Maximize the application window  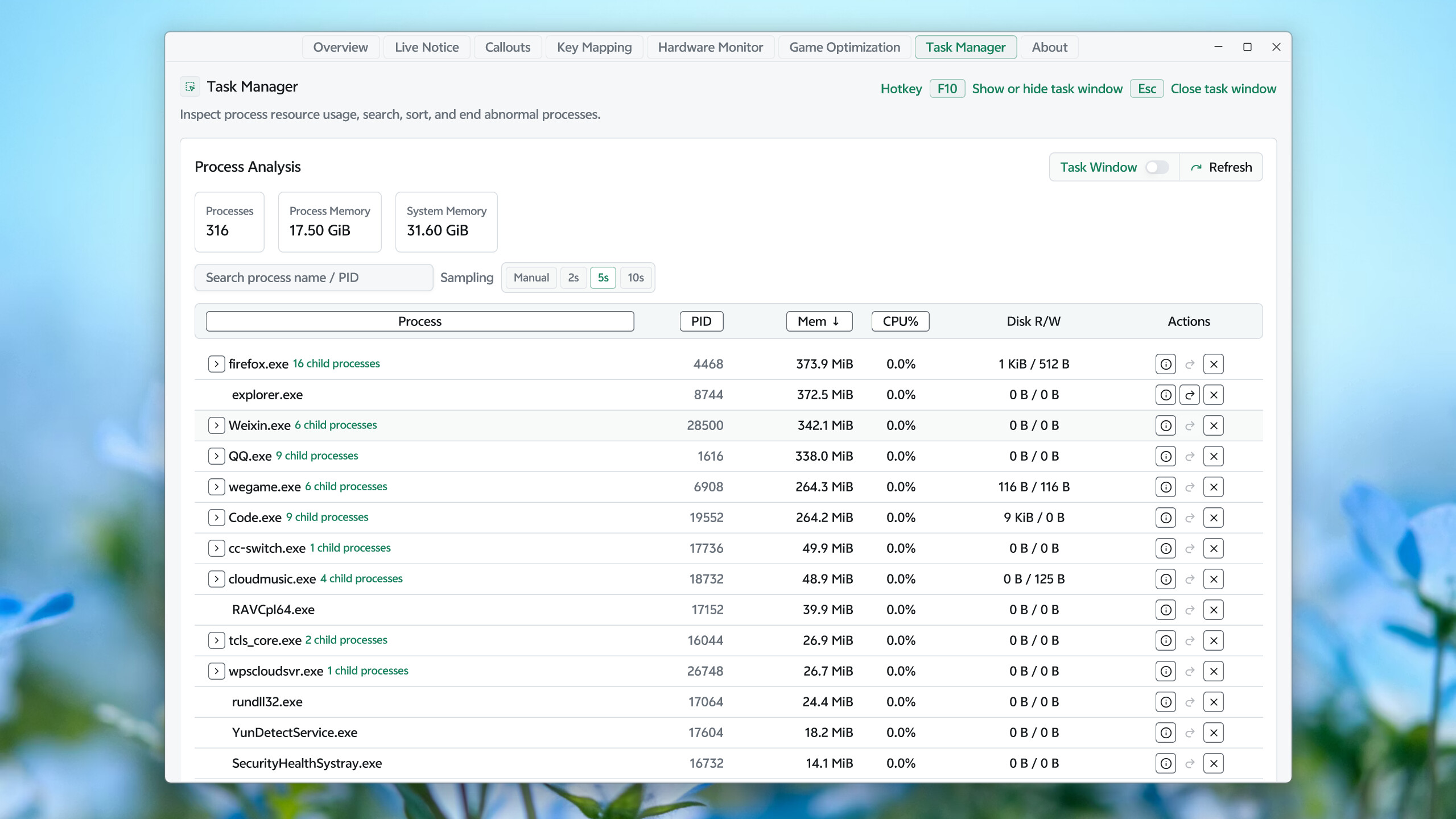1247,47
